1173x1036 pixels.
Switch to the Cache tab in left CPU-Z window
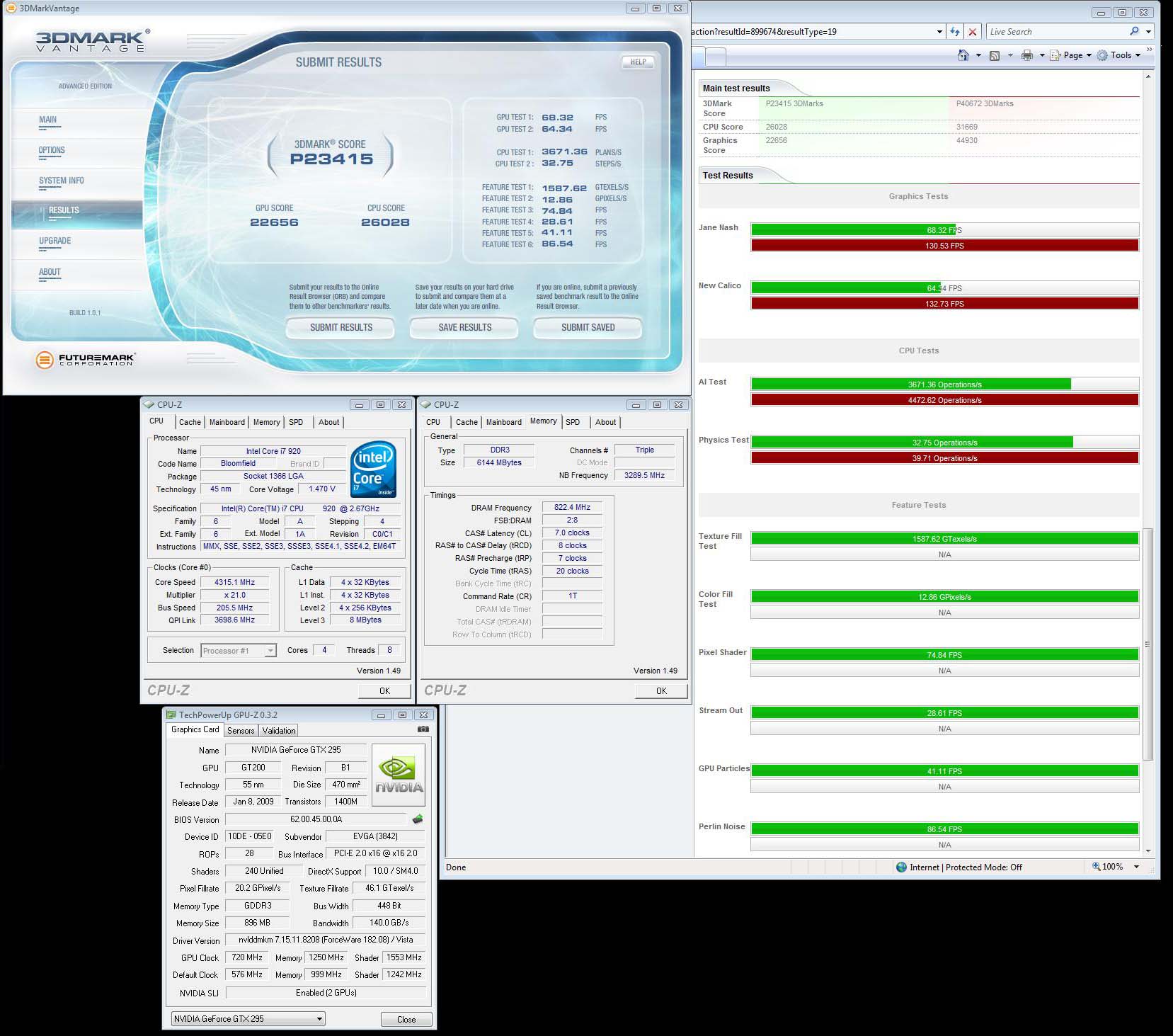pos(190,422)
